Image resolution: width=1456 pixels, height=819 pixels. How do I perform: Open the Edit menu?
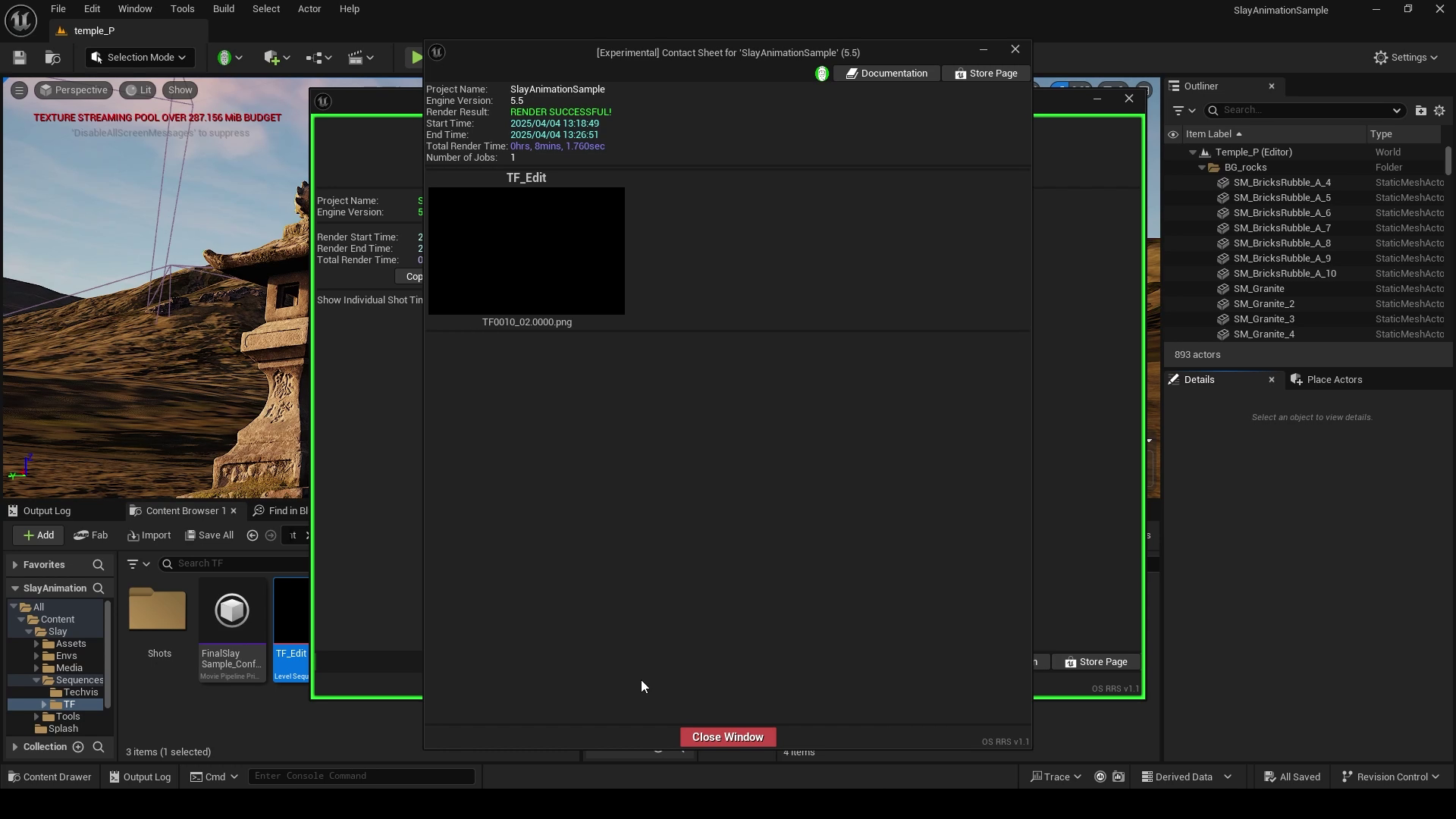point(92,9)
